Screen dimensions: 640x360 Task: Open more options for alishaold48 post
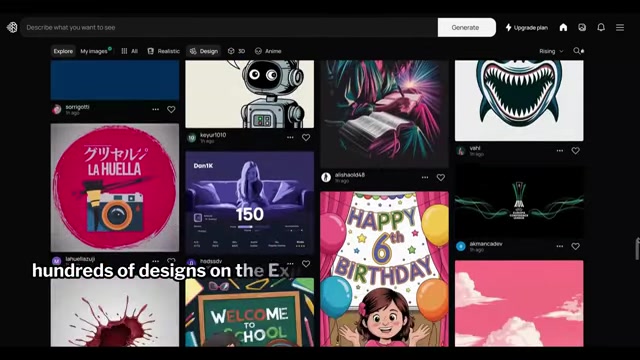point(425,178)
